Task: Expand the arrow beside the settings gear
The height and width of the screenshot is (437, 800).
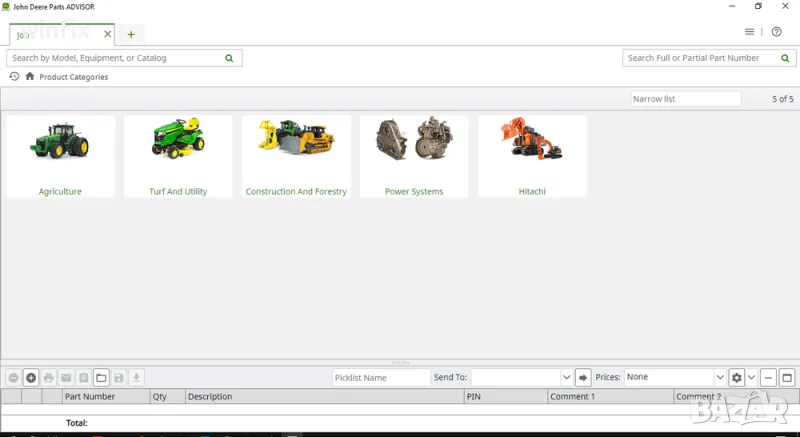Action: [x=752, y=378]
